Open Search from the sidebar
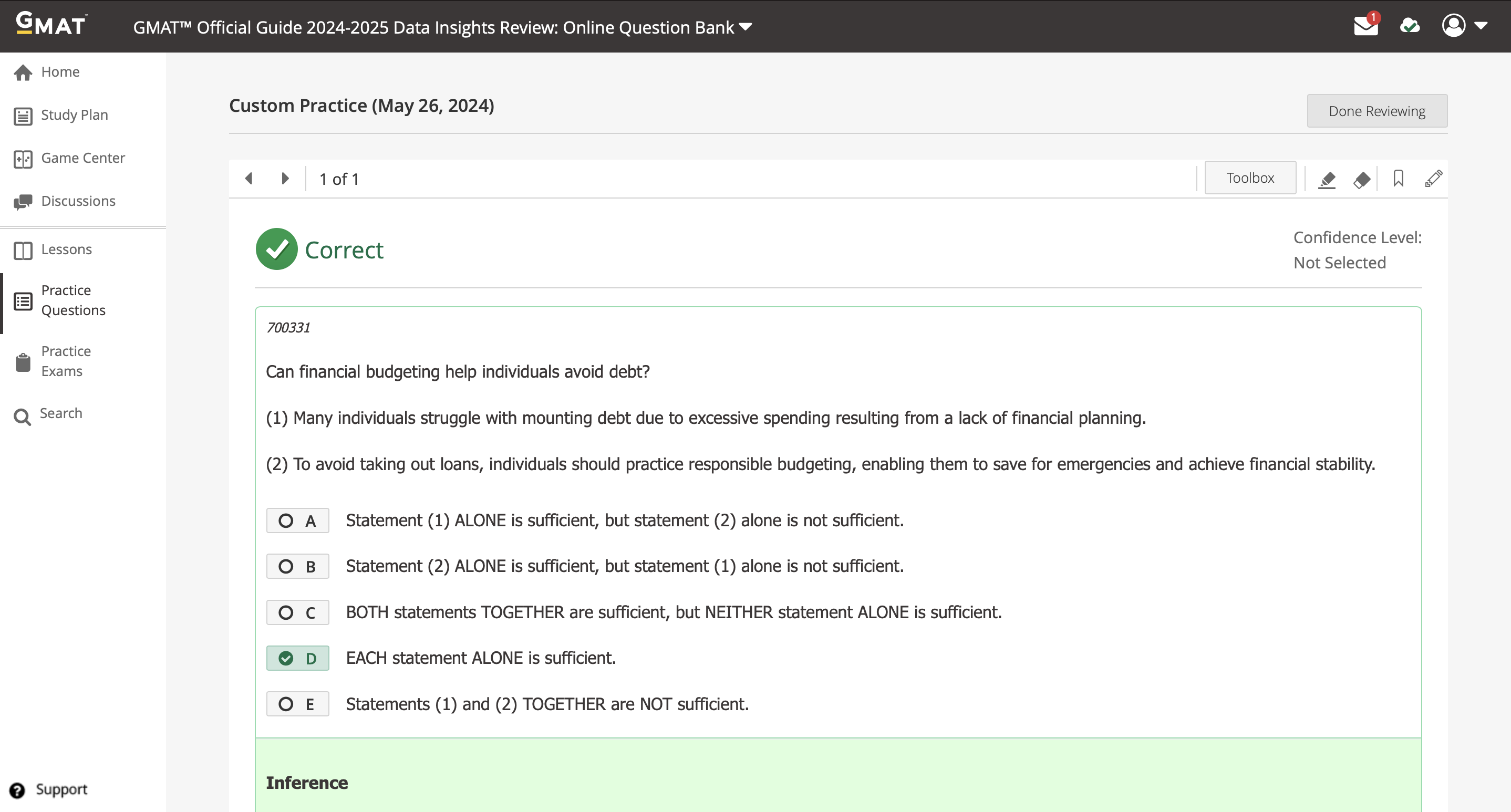Image resolution: width=1511 pixels, height=812 pixels. click(x=60, y=413)
